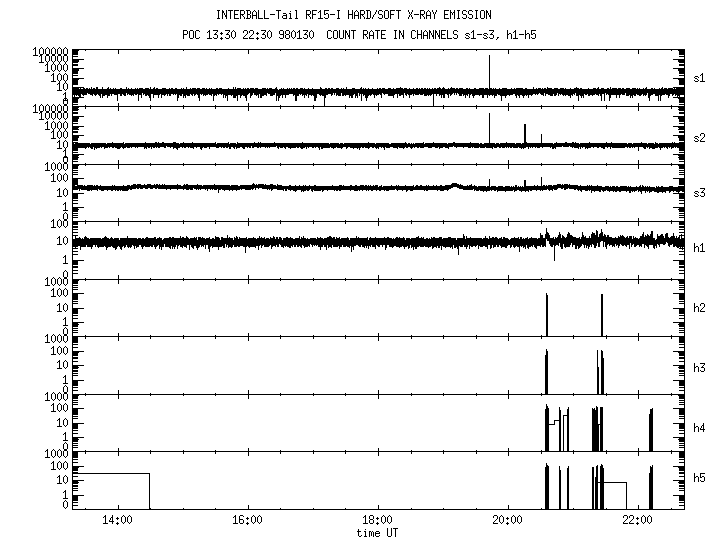Click the 20:00 time axis label
Viewport: 720px width, 550px height.
[507, 521]
